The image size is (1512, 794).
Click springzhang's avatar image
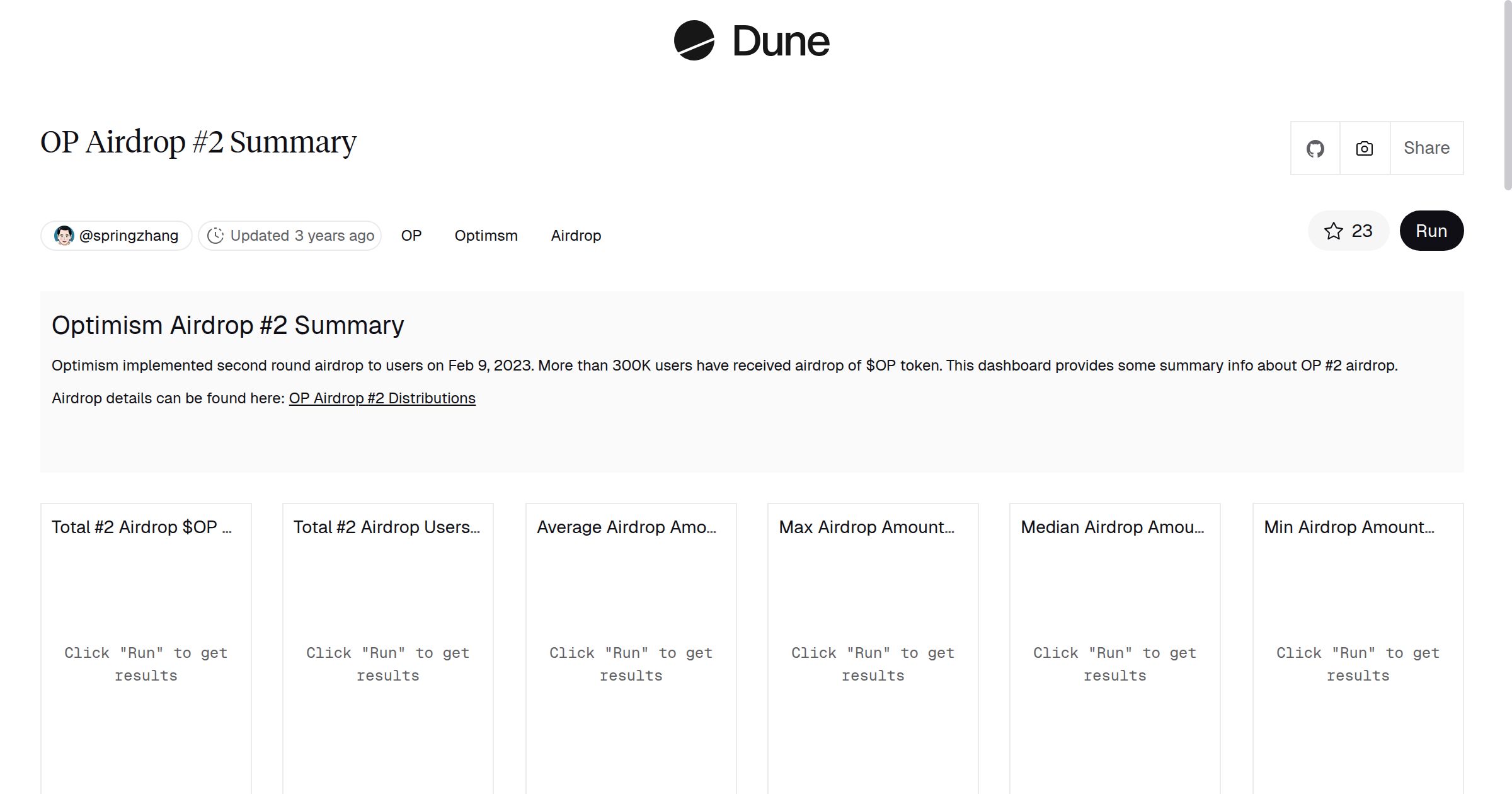[64, 236]
